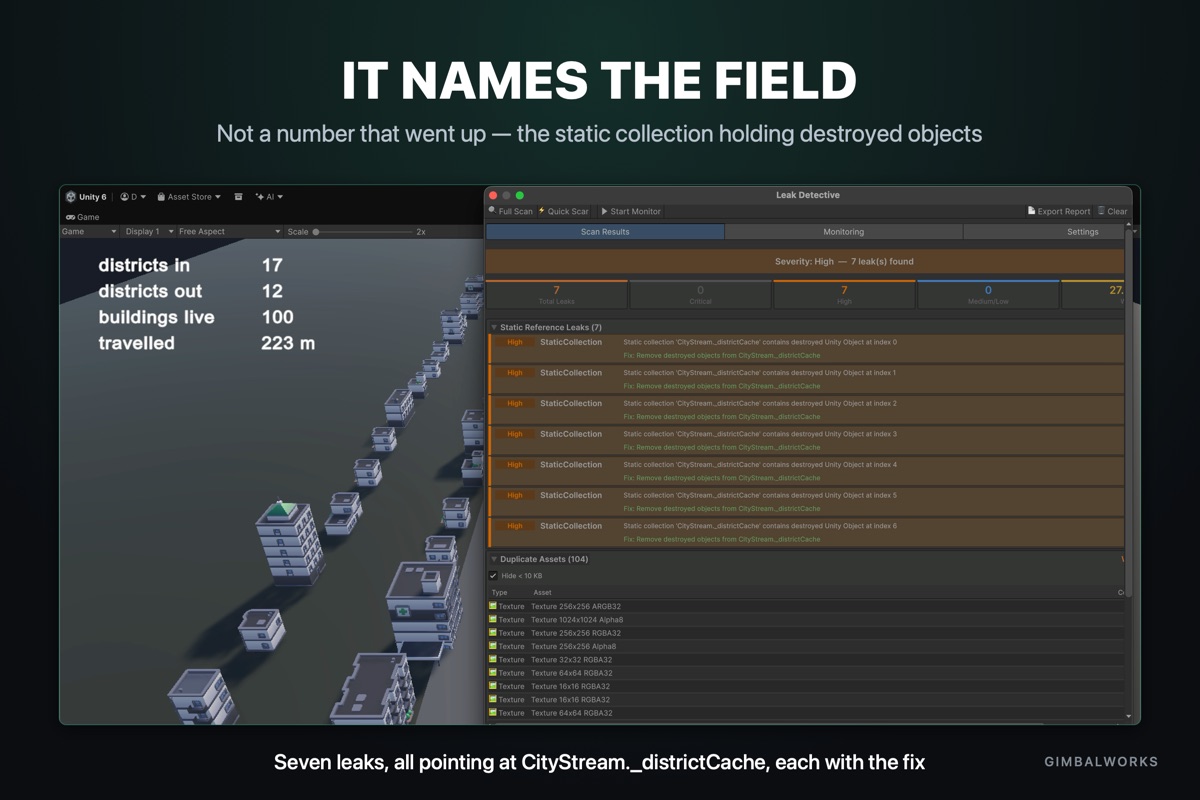The width and height of the screenshot is (1200, 800).
Task: Click the Asset column header
Action: pos(542,592)
